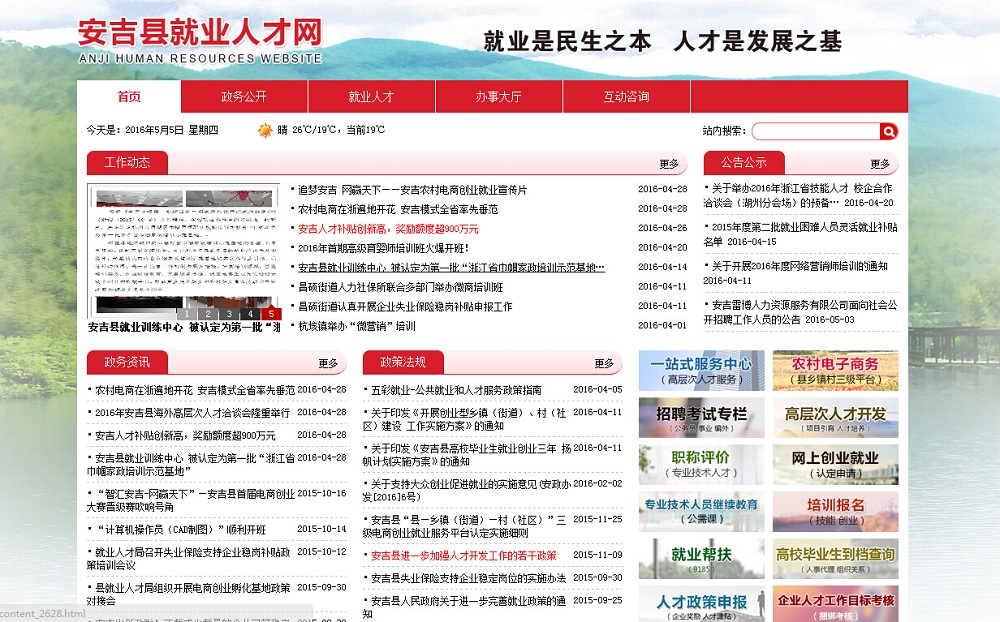Open underlined 安吉县就业训练中心 link in 工作动态
This screenshot has width=1000, height=622.
451,268
